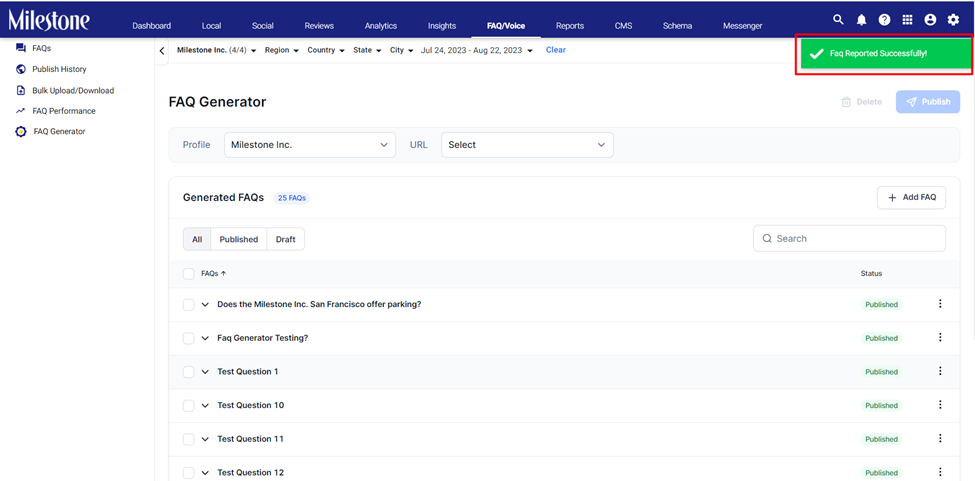Open the settings gear icon
The height and width of the screenshot is (481, 975).
tap(953, 20)
